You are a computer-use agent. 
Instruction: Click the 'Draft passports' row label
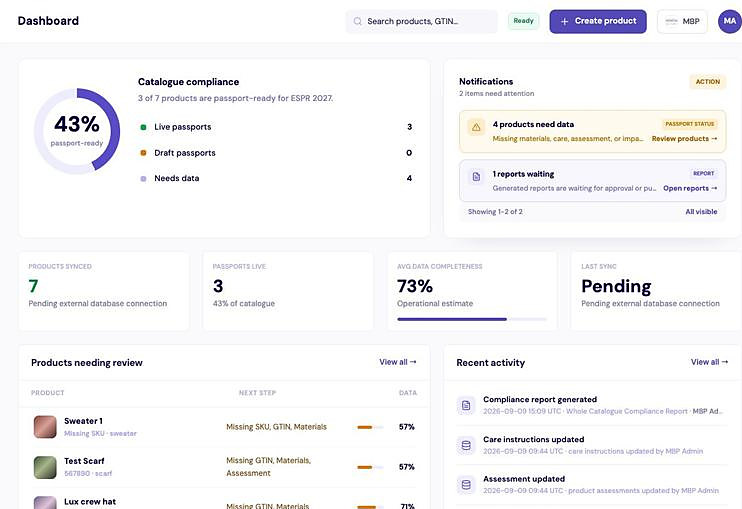click(x=185, y=153)
